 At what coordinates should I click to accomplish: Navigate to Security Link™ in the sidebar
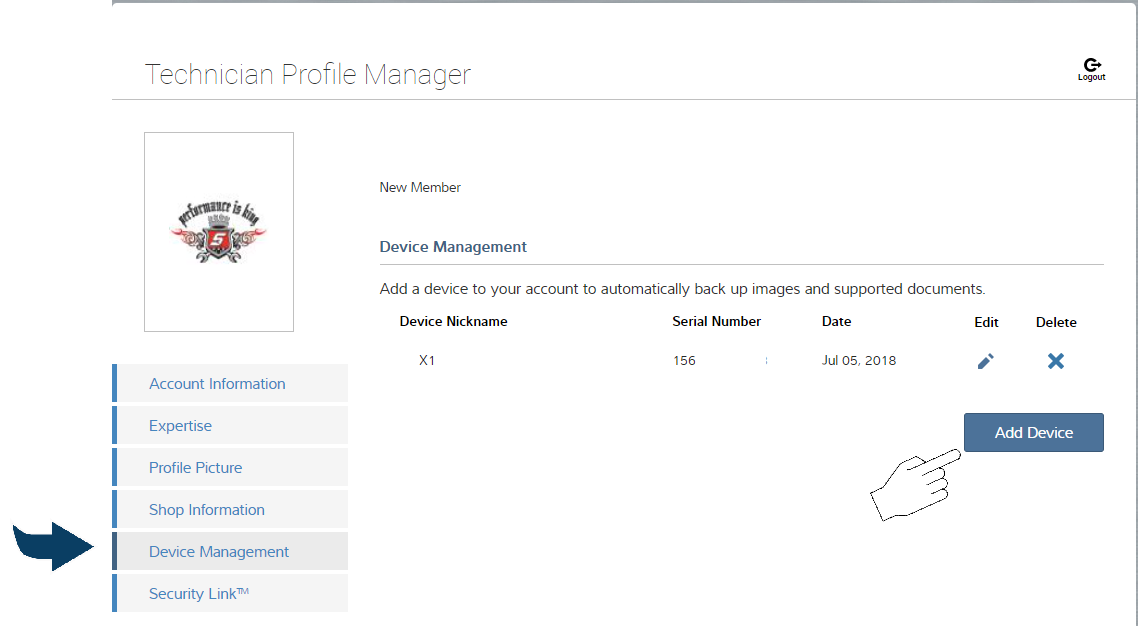click(x=198, y=594)
